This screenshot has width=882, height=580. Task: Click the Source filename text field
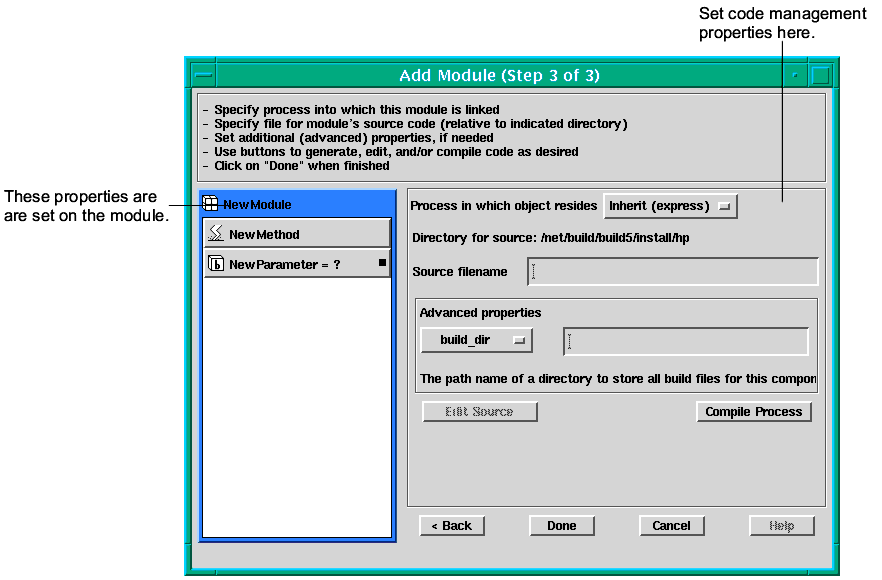click(673, 272)
